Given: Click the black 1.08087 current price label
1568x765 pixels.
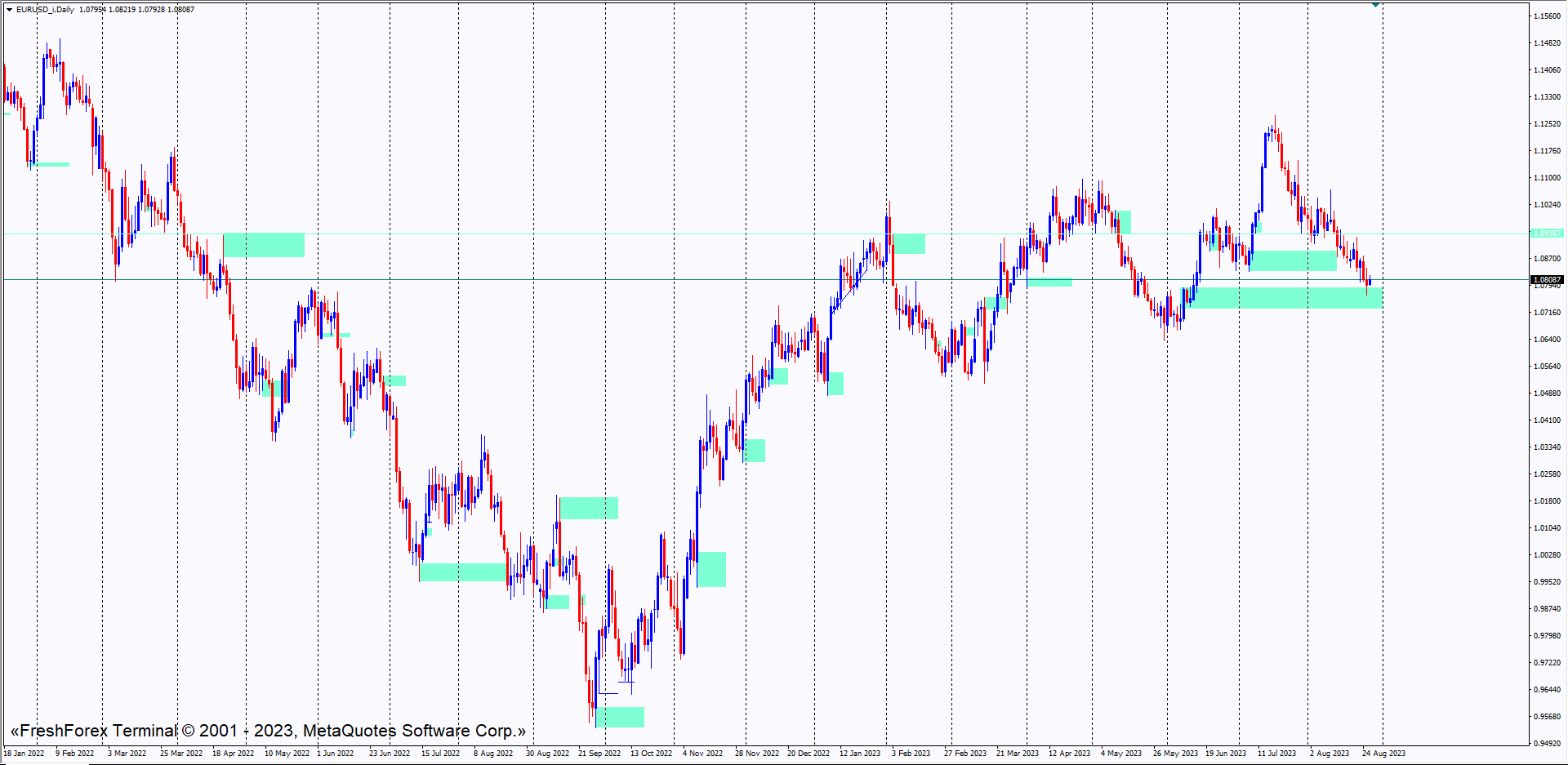Looking at the screenshot, I should click(x=1547, y=280).
